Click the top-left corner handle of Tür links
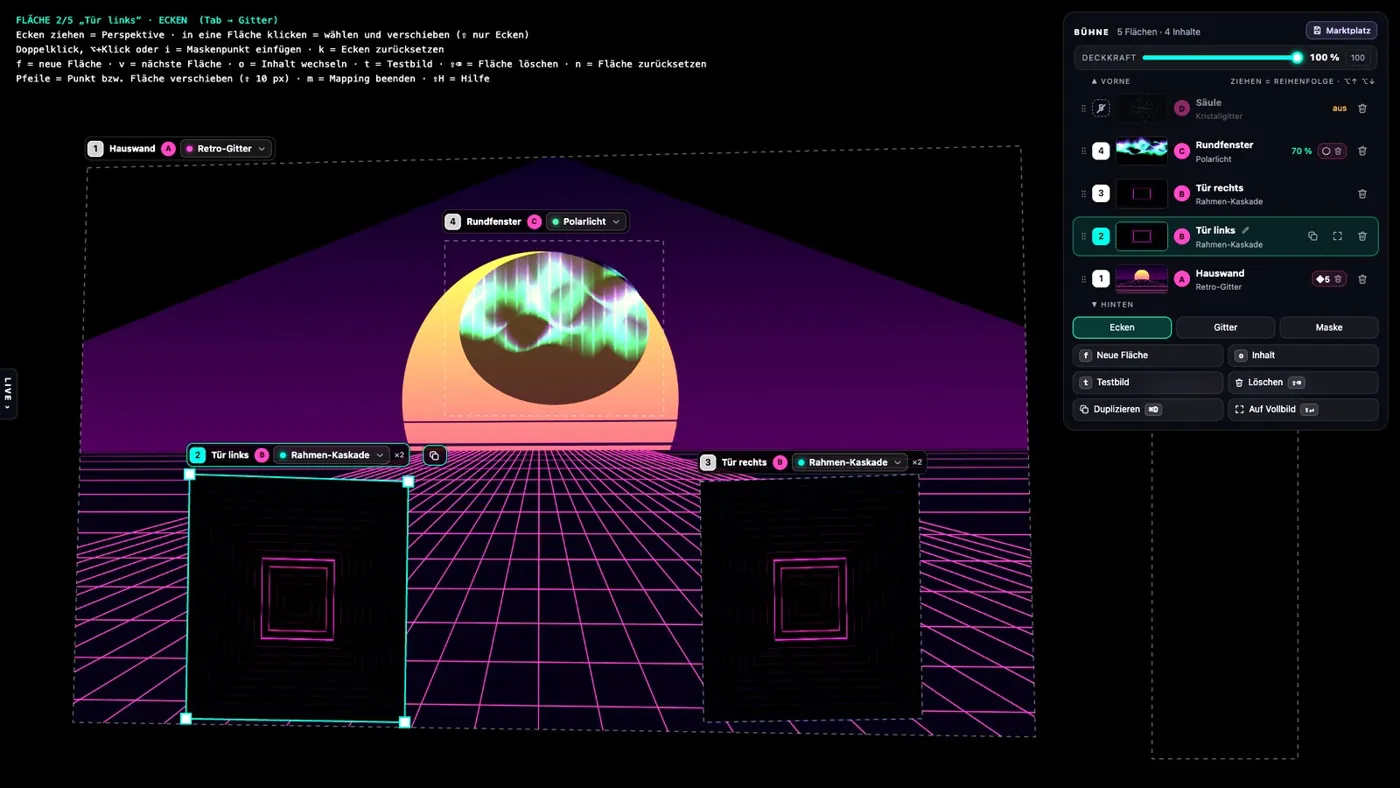Screen dimensions: 1400x788 pos(190,474)
